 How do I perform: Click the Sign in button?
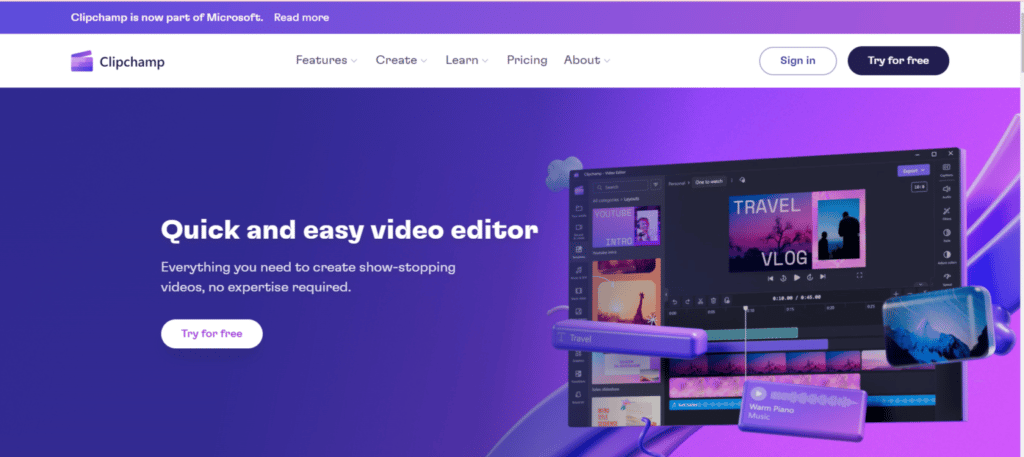tap(797, 61)
